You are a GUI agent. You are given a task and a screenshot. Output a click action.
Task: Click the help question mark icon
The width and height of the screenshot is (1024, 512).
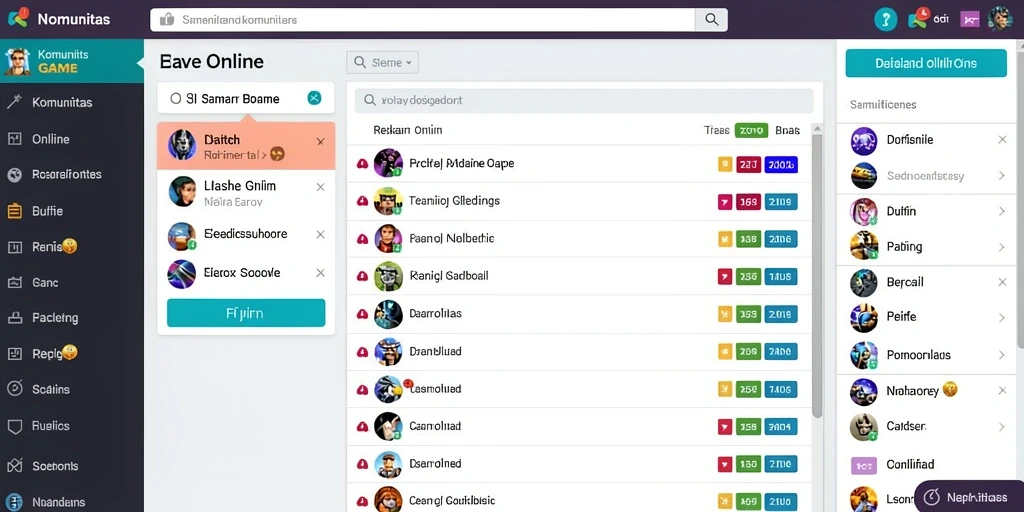[885, 20]
